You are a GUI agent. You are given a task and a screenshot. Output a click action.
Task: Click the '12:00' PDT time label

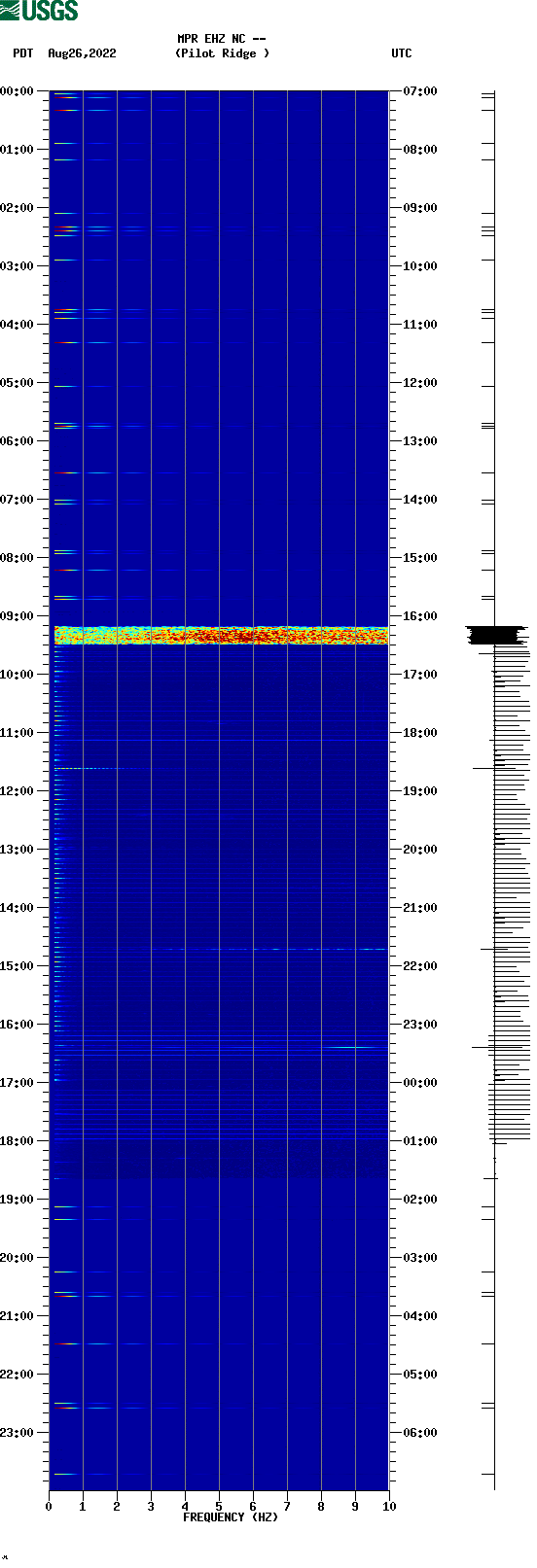pos(17,791)
